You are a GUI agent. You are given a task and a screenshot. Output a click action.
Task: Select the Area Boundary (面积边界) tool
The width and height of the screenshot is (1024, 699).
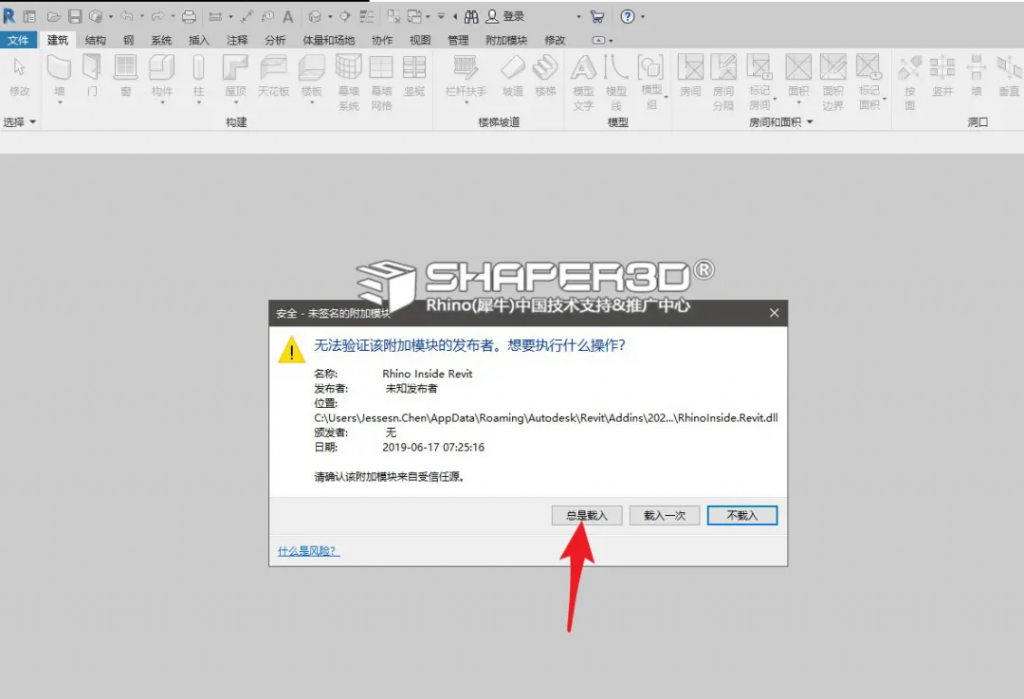833,82
